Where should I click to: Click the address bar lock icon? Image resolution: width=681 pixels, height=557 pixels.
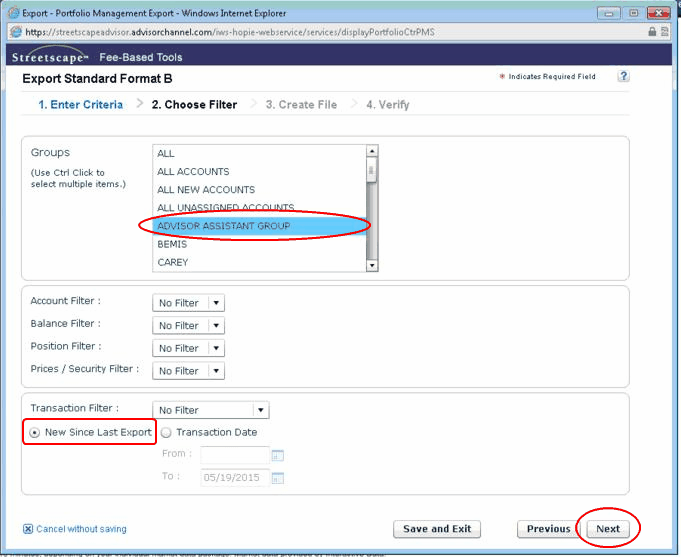pos(652,32)
